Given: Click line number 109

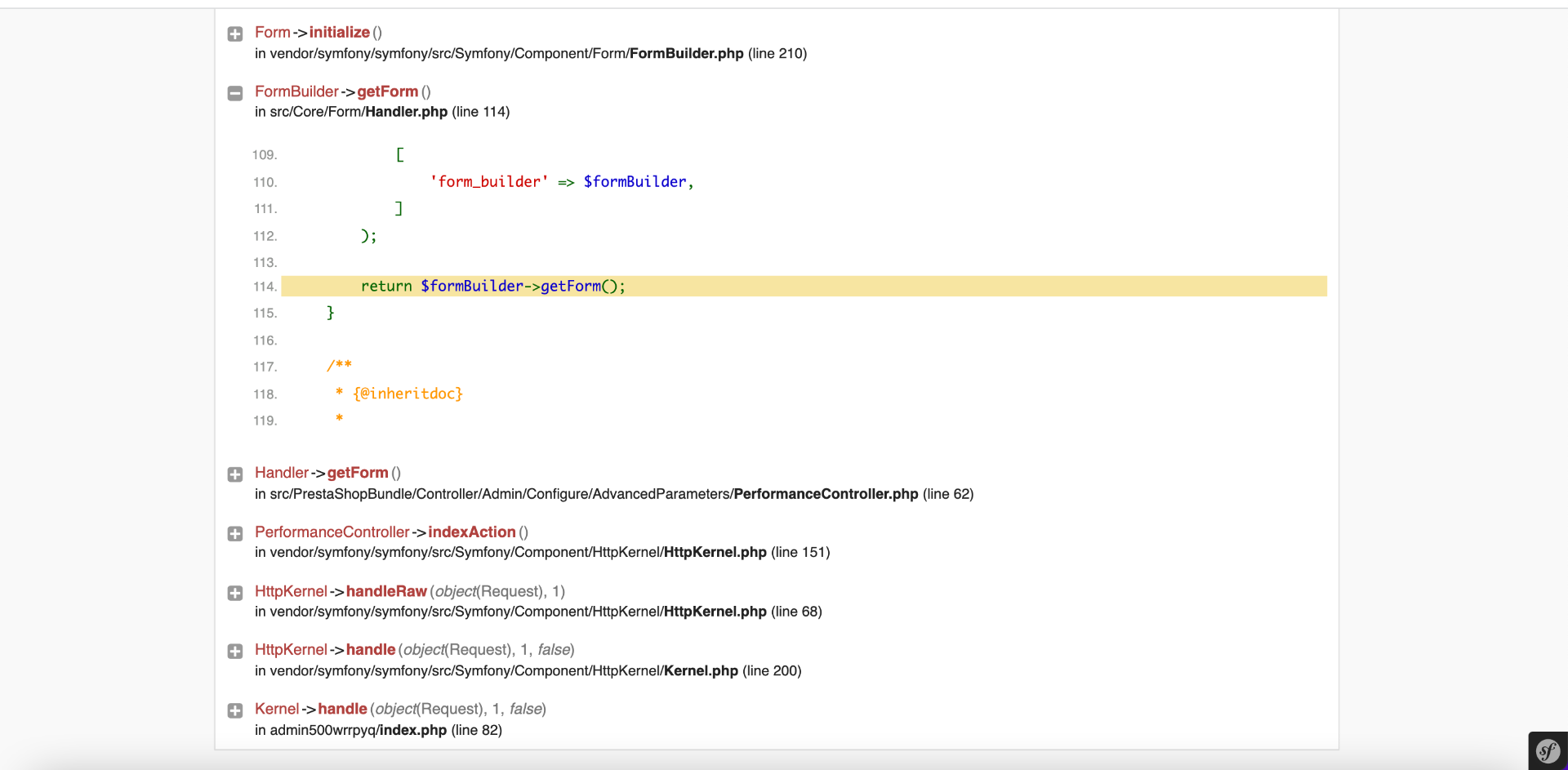Looking at the screenshot, I should tap(265, 155).
